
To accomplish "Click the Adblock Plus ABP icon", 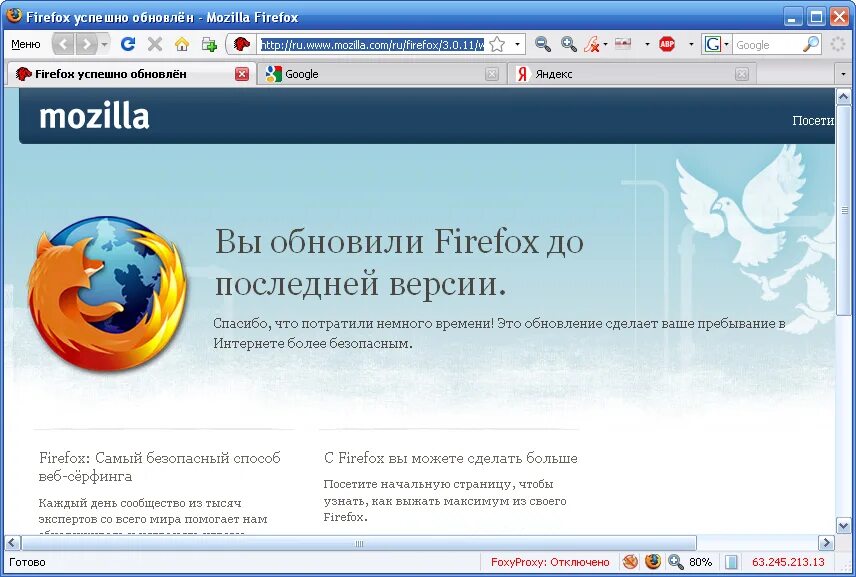I will click(667, 44).
